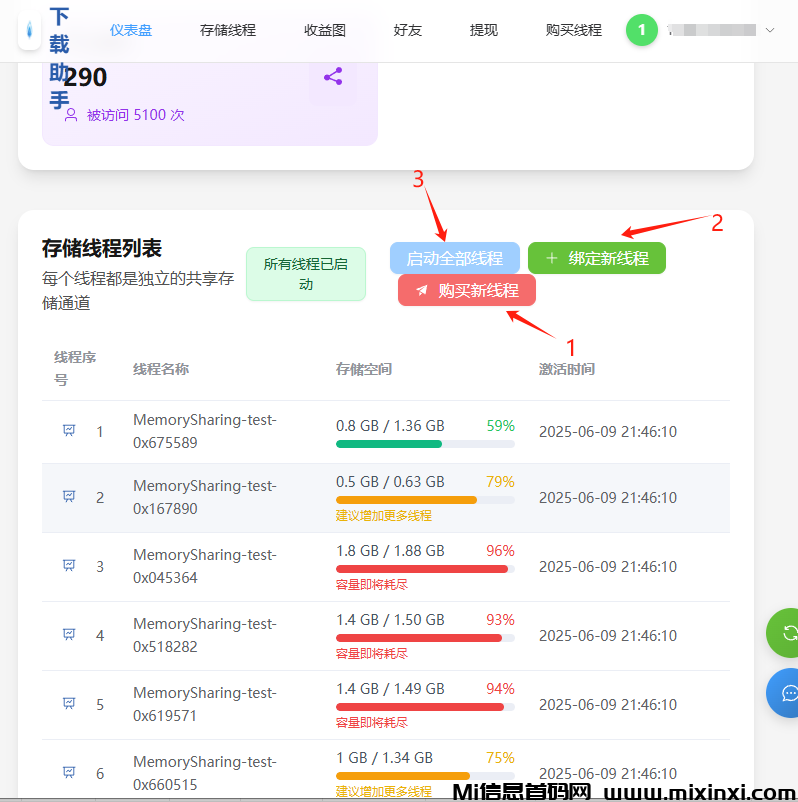The height and width of the screenshot is (802, 798).
Task: Go to the 收益图 tab
Action: (325, 30)
